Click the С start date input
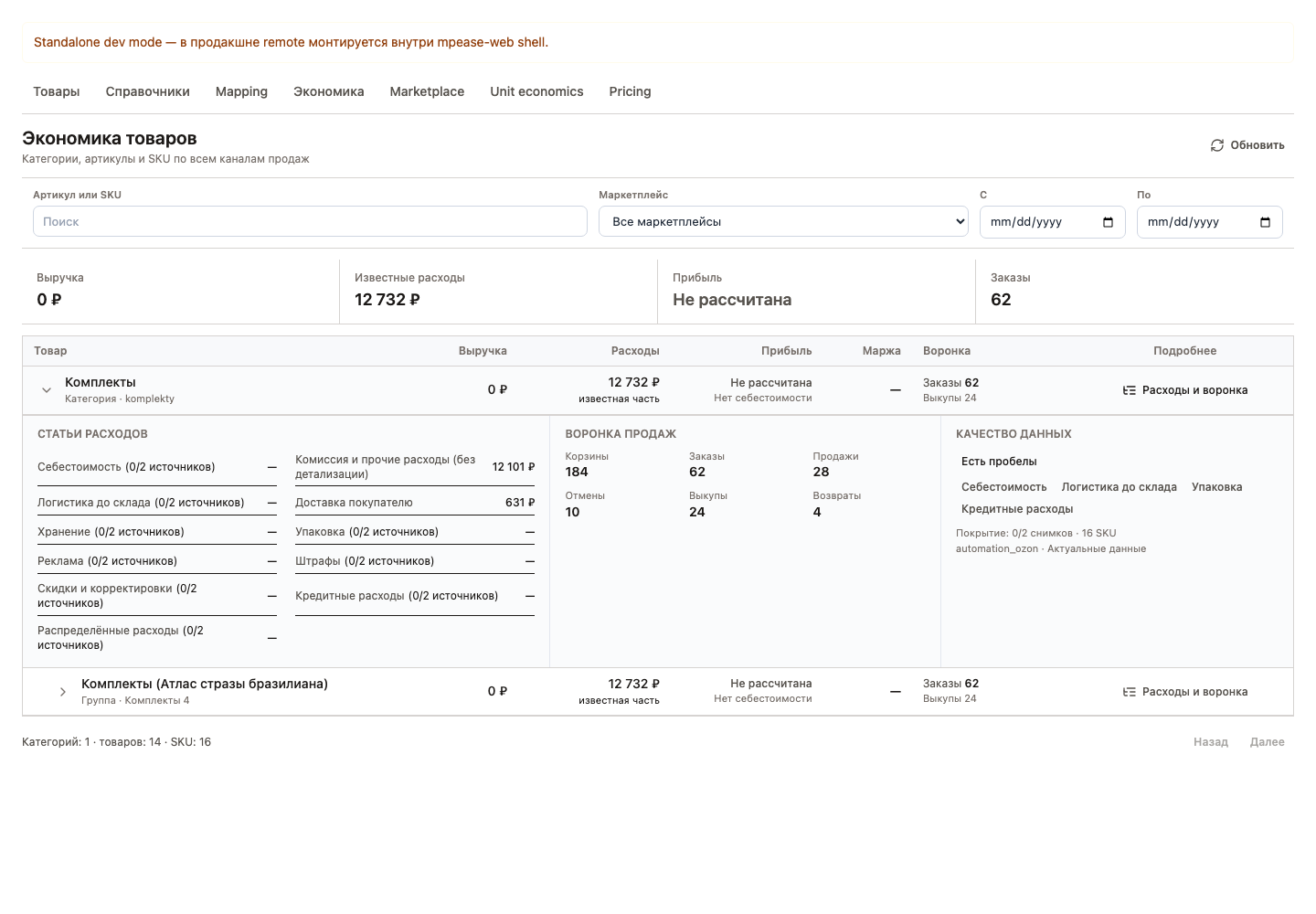 pos(1052,221)
